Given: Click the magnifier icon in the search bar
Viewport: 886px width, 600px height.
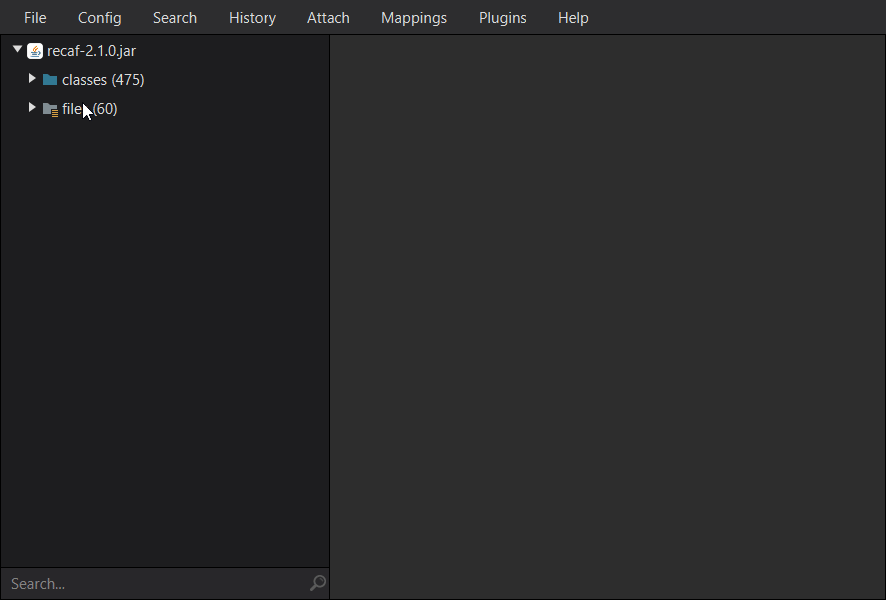Looking at the screenshot, I should [x=317, y=583].
